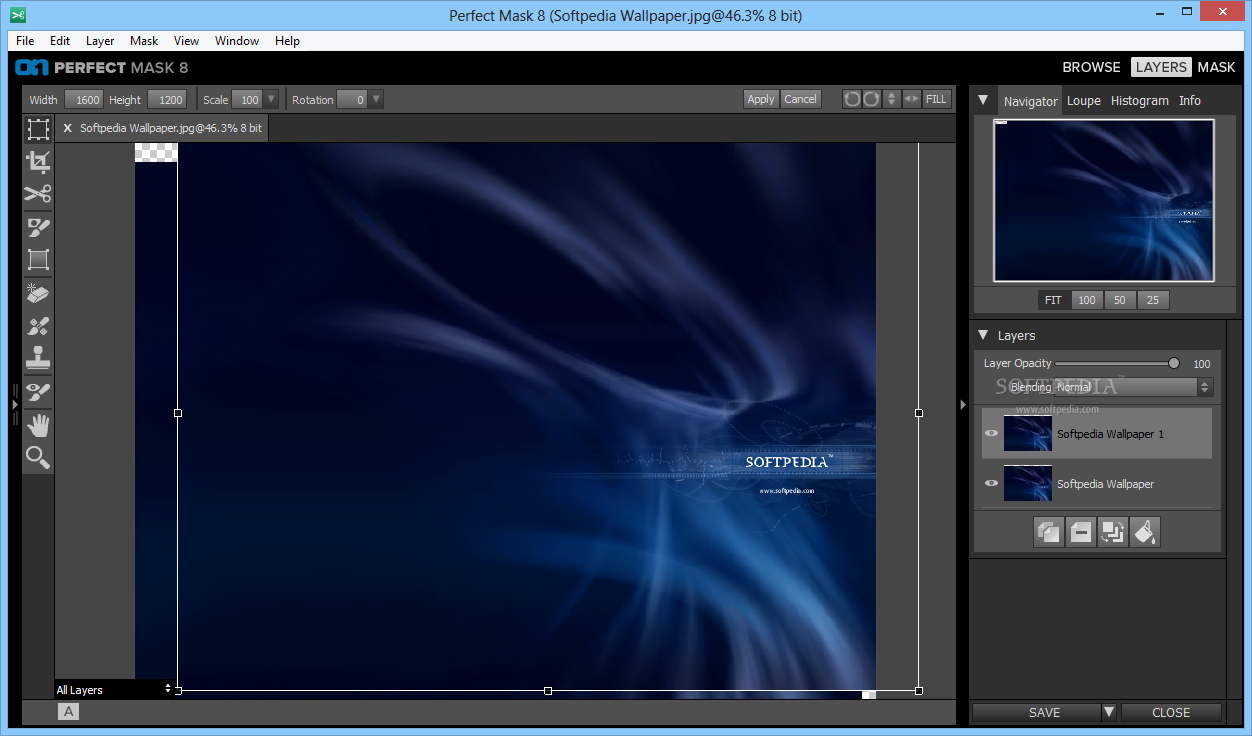Set navigator zoom to 50
1252x736 pixels.
1120,300
